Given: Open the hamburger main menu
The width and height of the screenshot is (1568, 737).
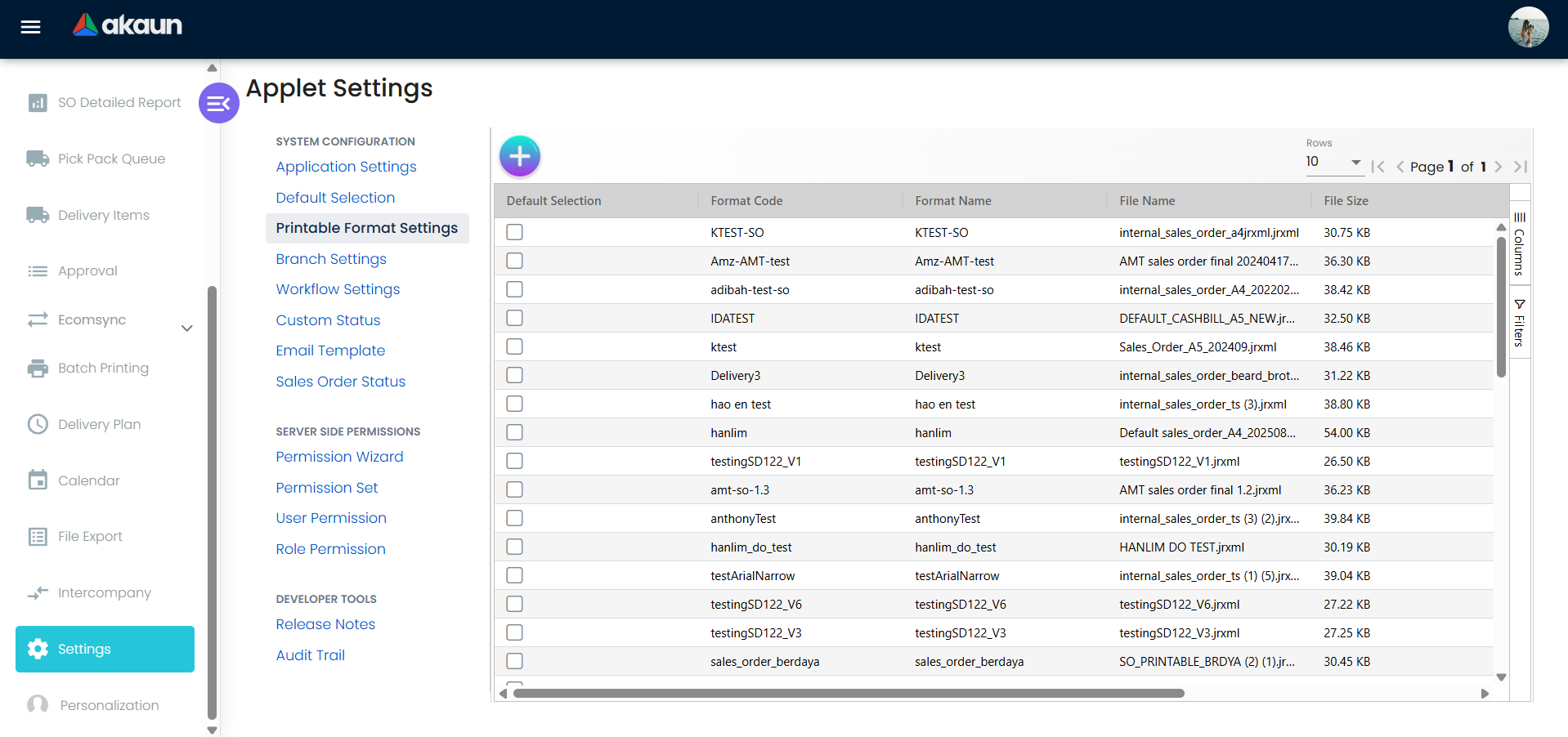Looking at the screenshot, I should click(x=30, y=27).
